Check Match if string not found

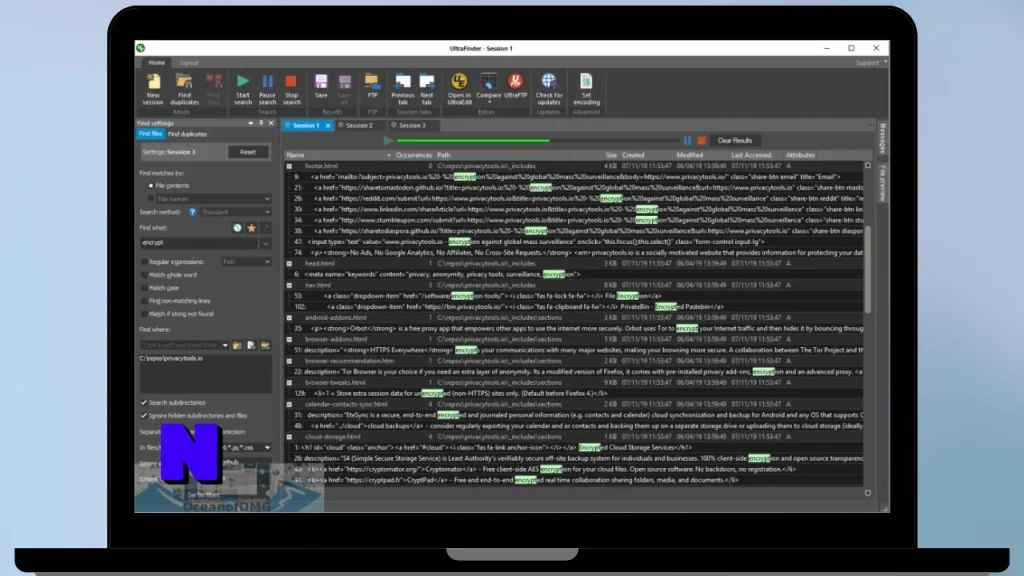click(144, 314)
